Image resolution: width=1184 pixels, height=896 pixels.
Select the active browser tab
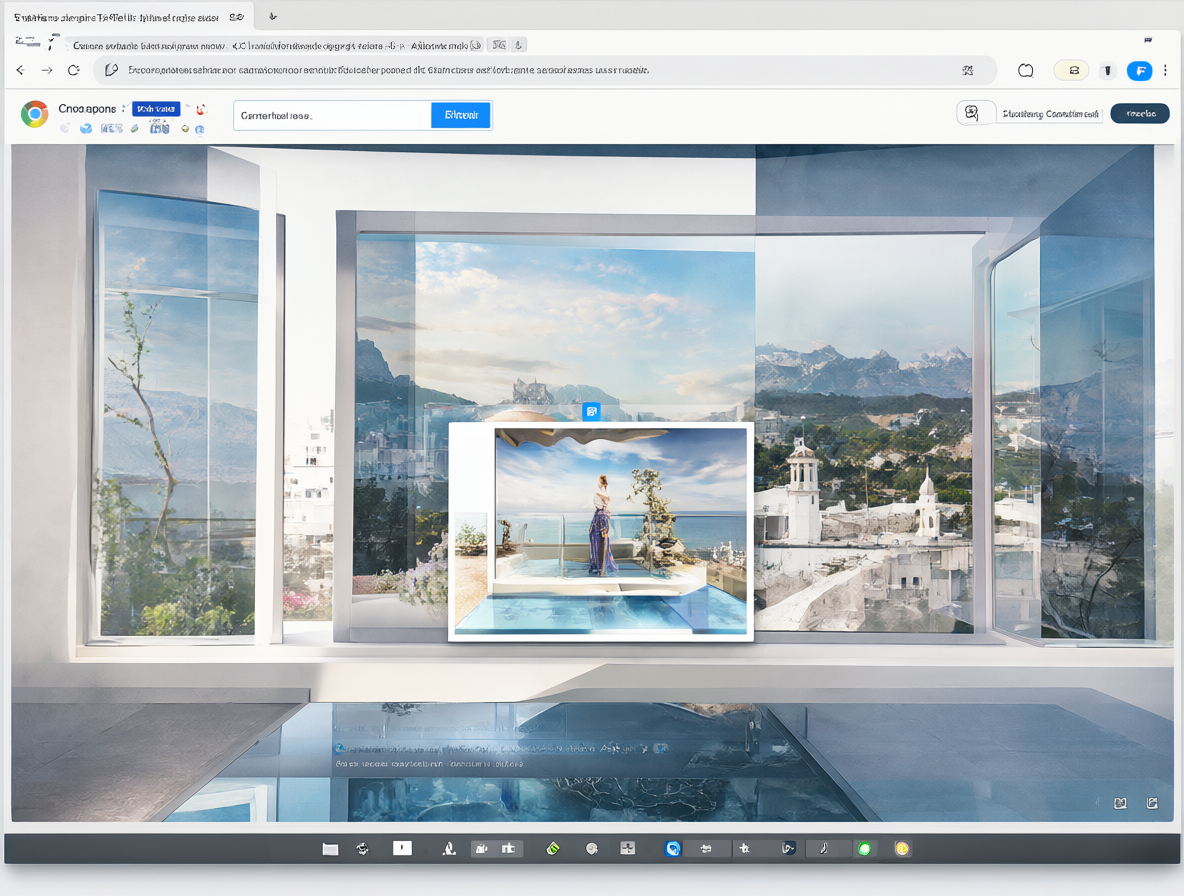pos(128,17)
